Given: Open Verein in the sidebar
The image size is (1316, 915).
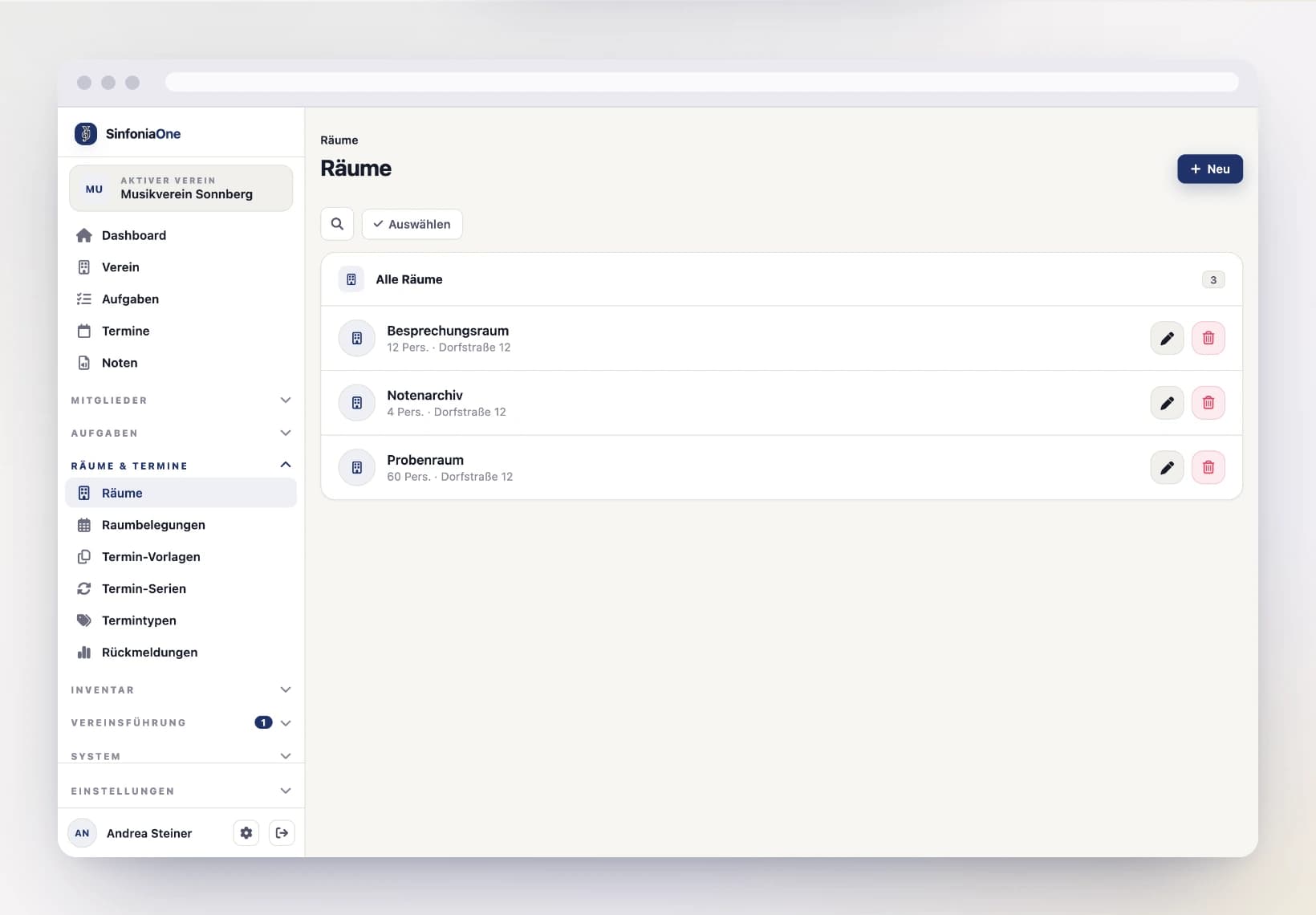Looking at the screenshot, I should (181, 267).
